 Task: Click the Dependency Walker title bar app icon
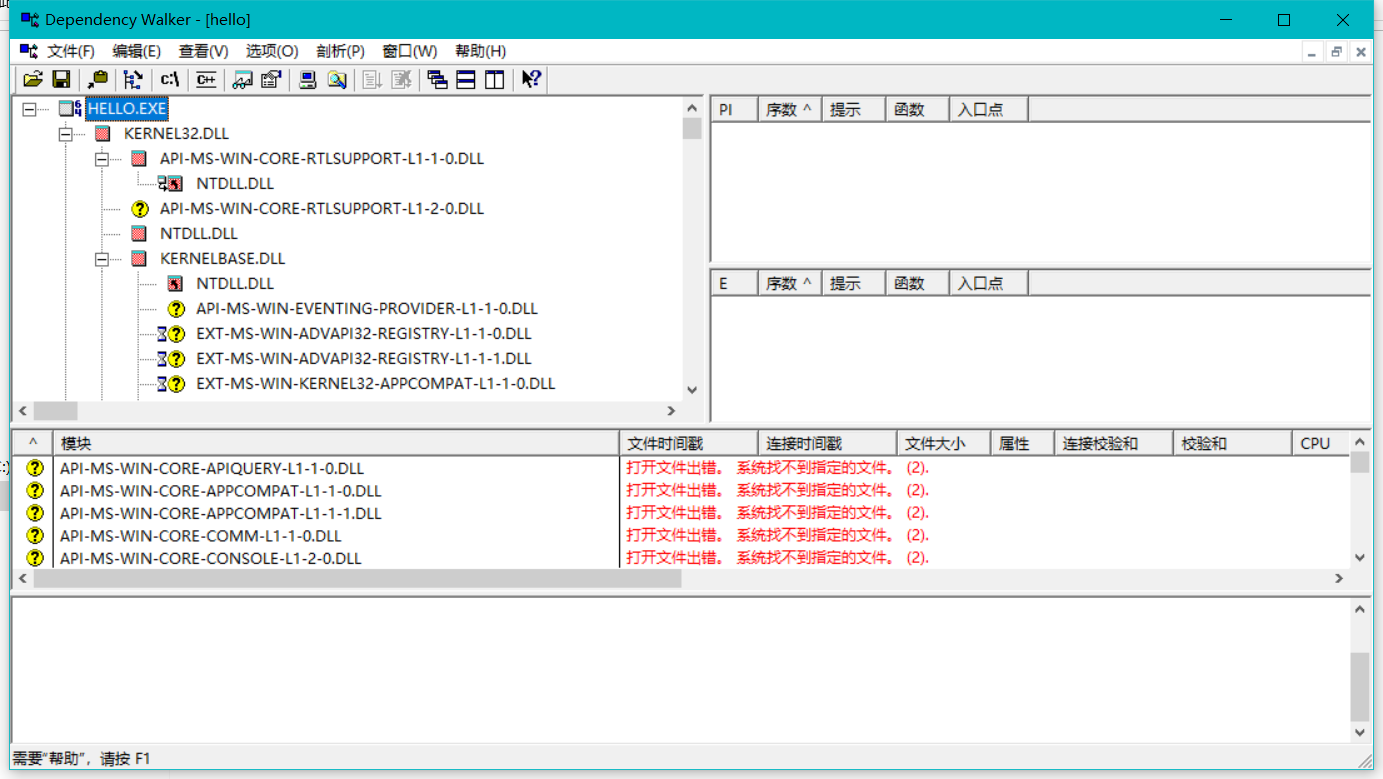pyautogui.click(x=31, y=20)
